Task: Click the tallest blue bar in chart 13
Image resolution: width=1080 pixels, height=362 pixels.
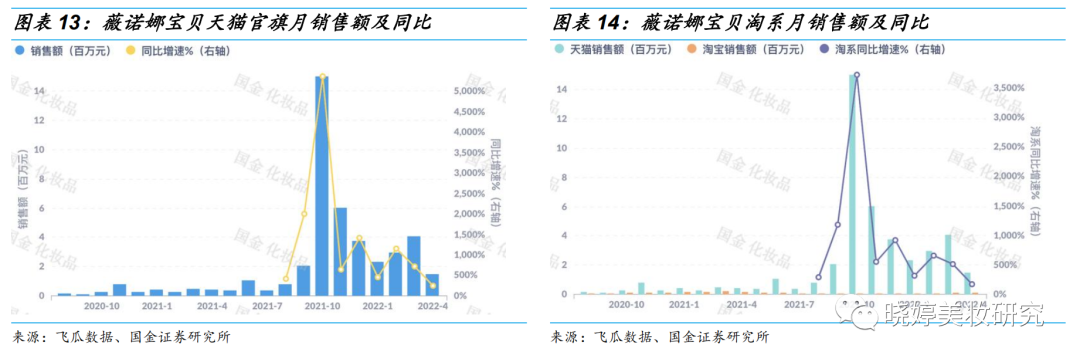Action: [x=322, y=186]
